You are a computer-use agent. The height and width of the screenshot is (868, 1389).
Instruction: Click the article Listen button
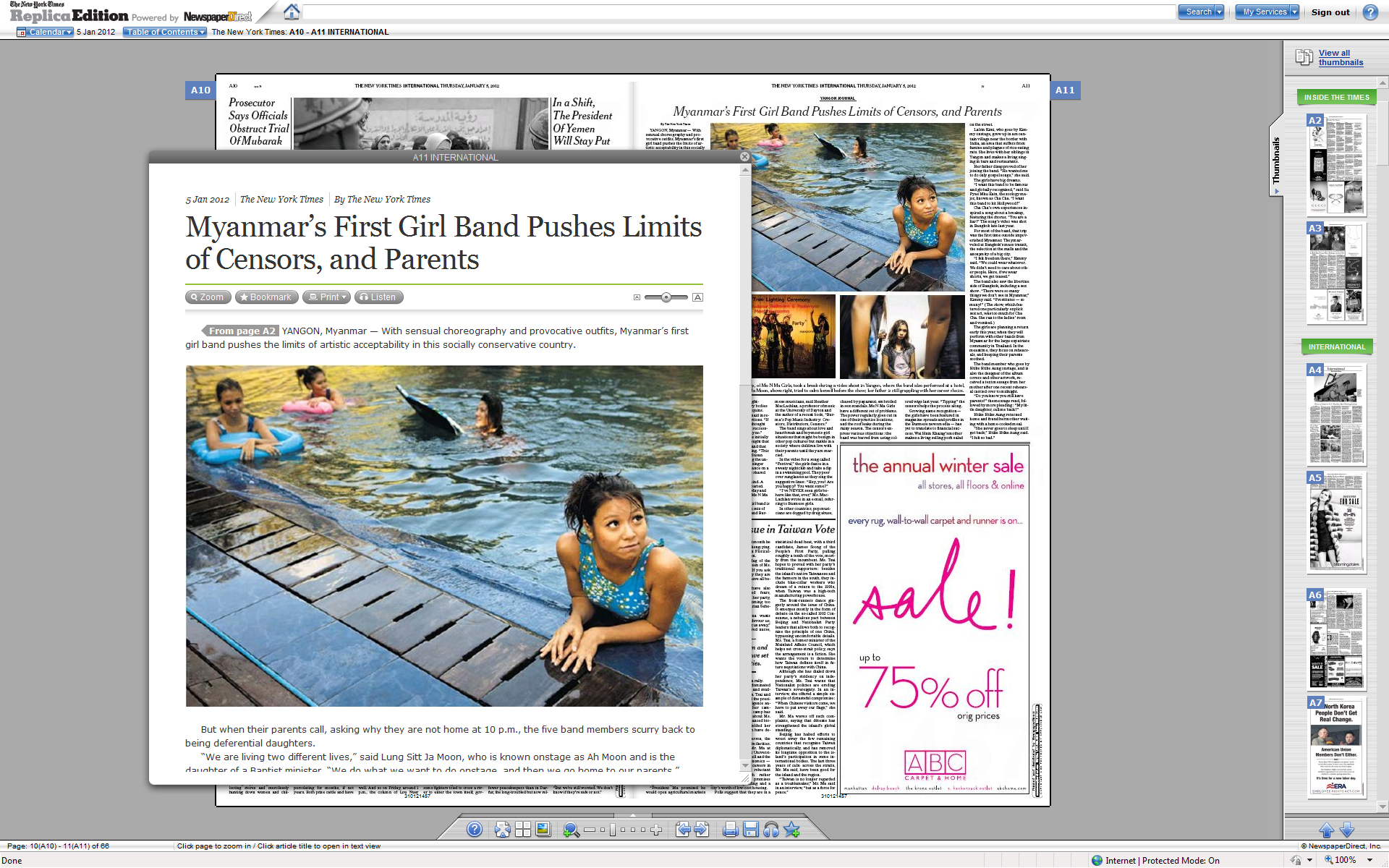378,297
